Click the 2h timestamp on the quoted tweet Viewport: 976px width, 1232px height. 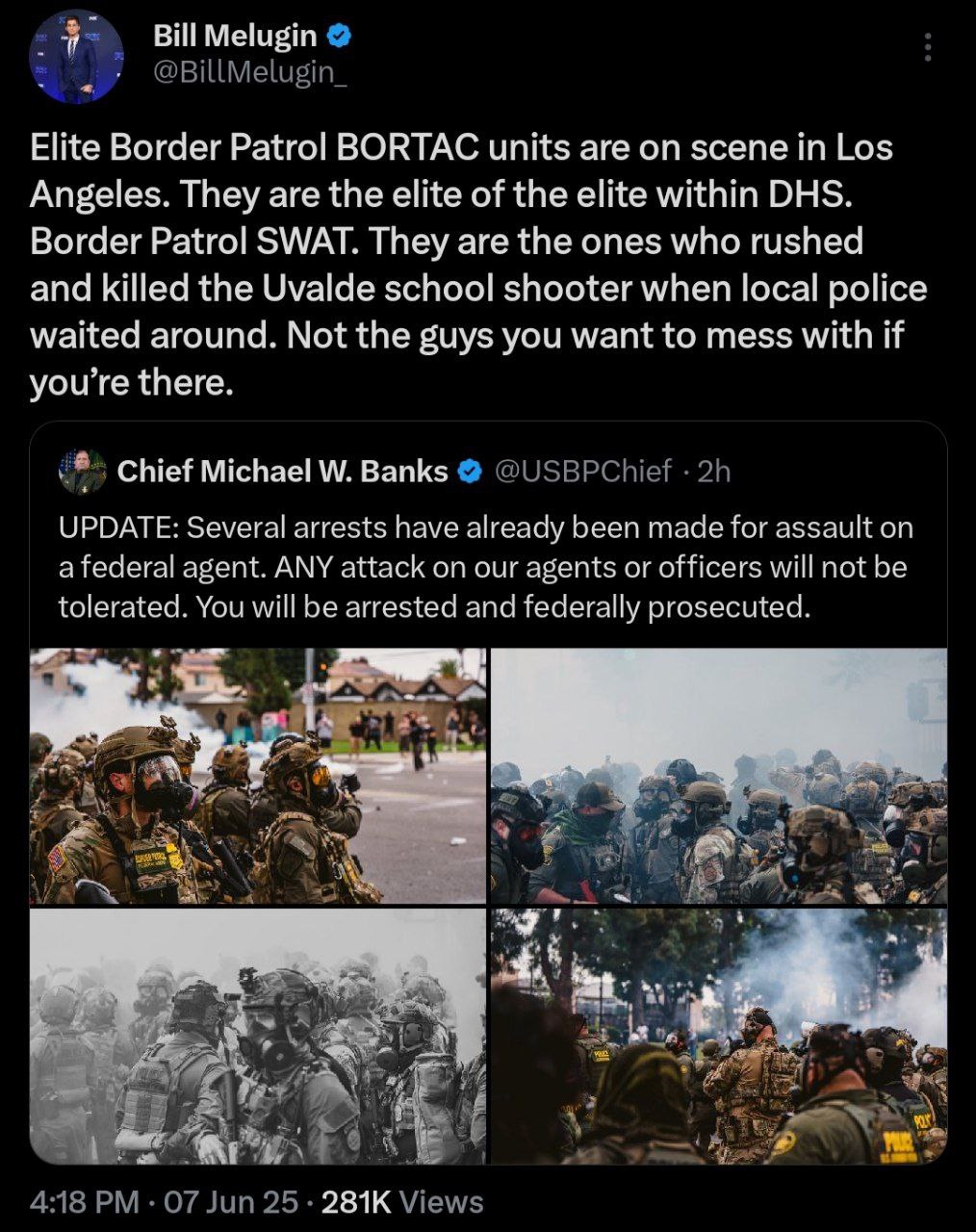click(x=713, y=472)
